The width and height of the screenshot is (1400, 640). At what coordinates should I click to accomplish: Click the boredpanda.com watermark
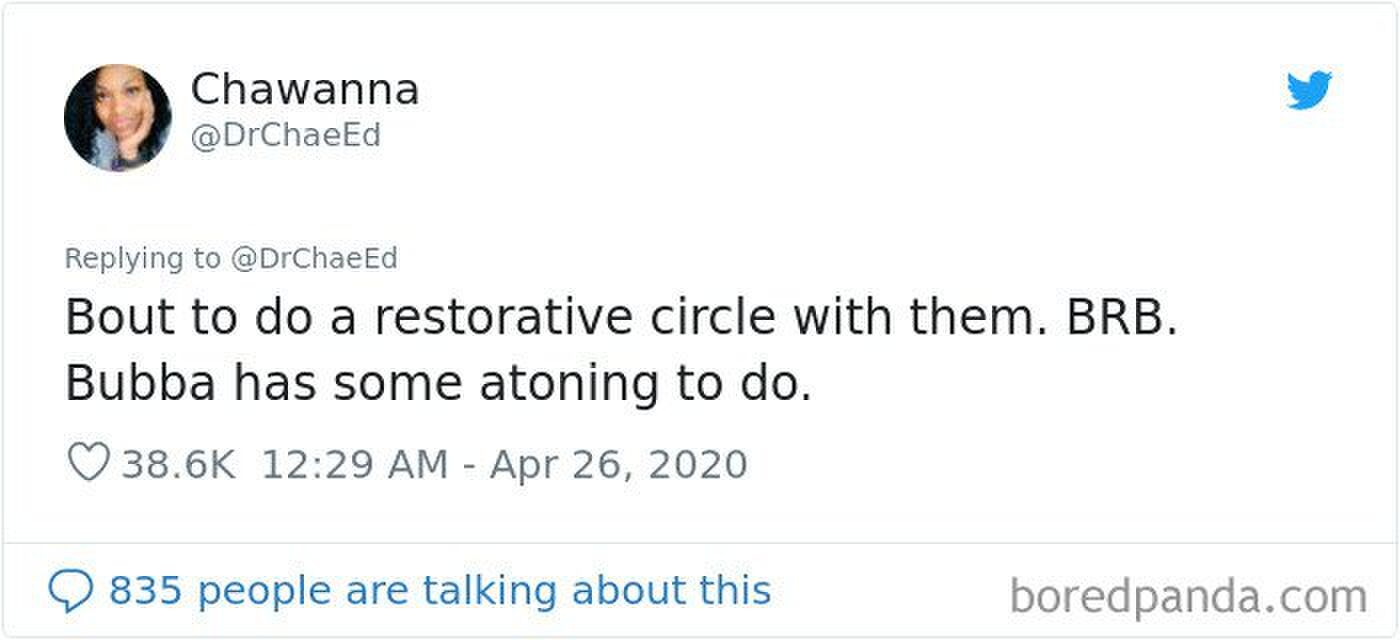1188,597
